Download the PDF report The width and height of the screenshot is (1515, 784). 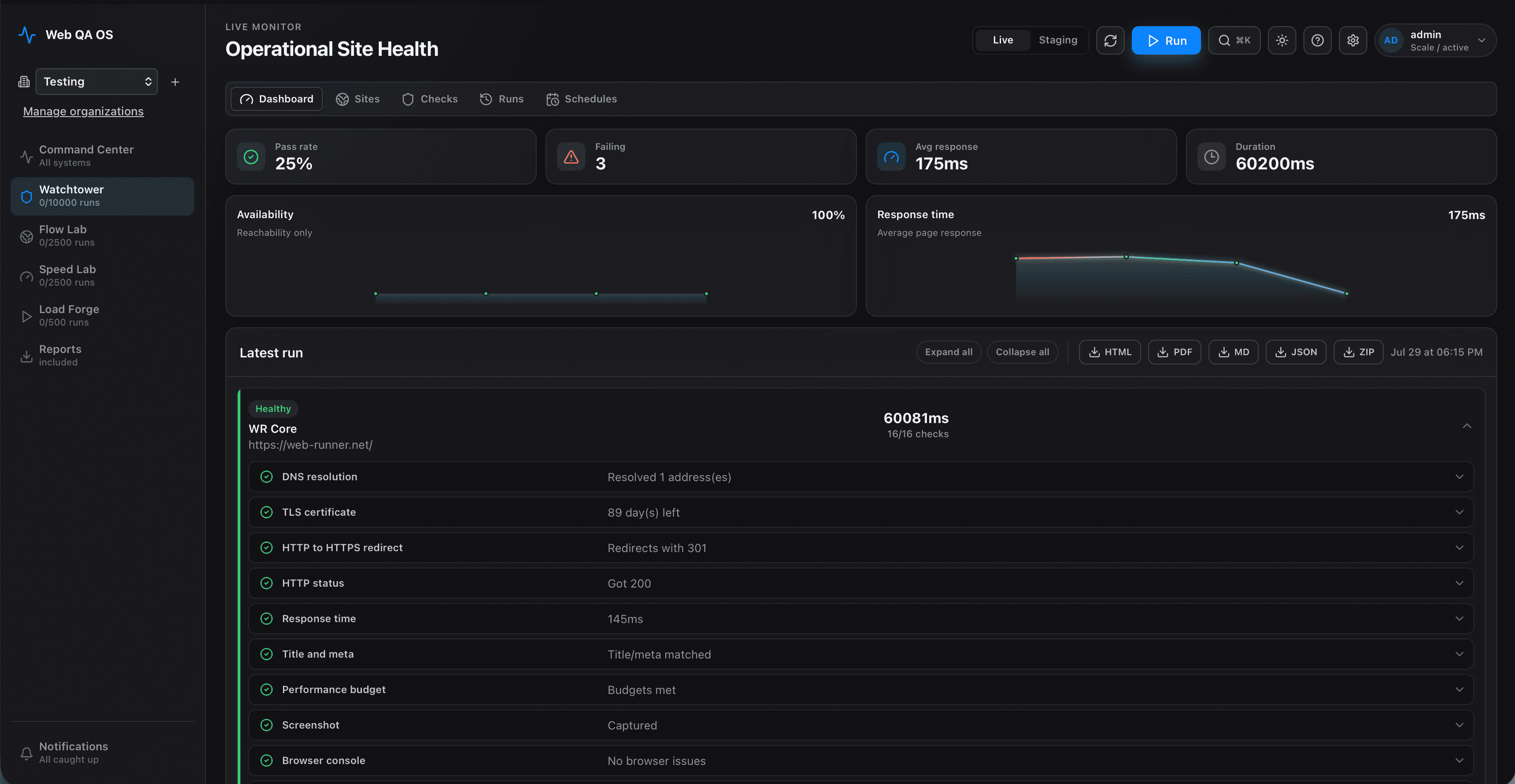pyautogui.click(x=1174, y=352)
